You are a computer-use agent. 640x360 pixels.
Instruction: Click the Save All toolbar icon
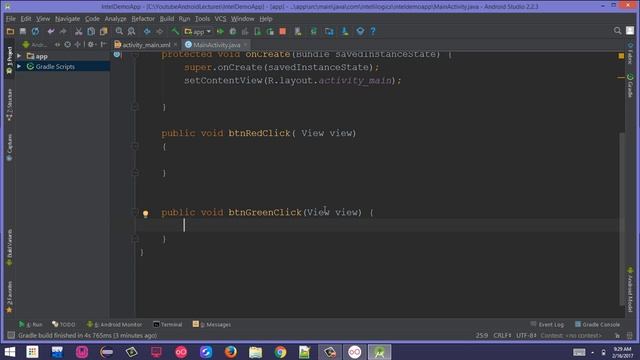(x=23, y=31)
